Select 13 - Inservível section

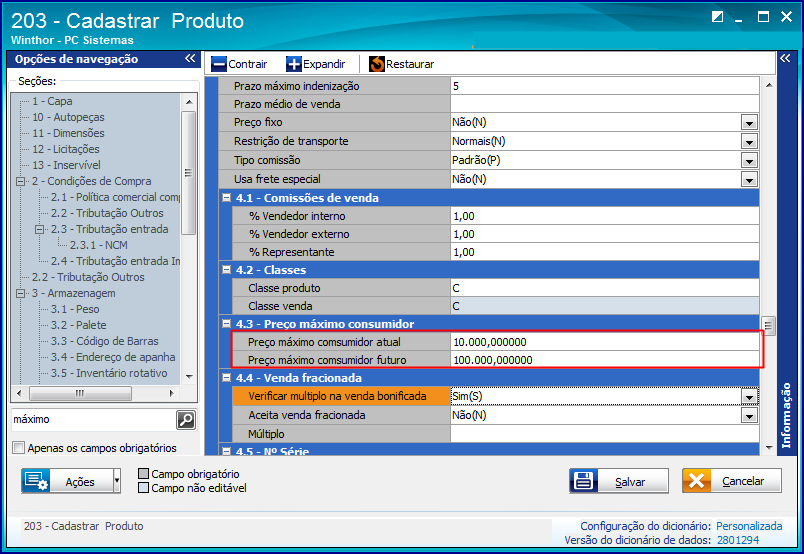coord(66,165)
